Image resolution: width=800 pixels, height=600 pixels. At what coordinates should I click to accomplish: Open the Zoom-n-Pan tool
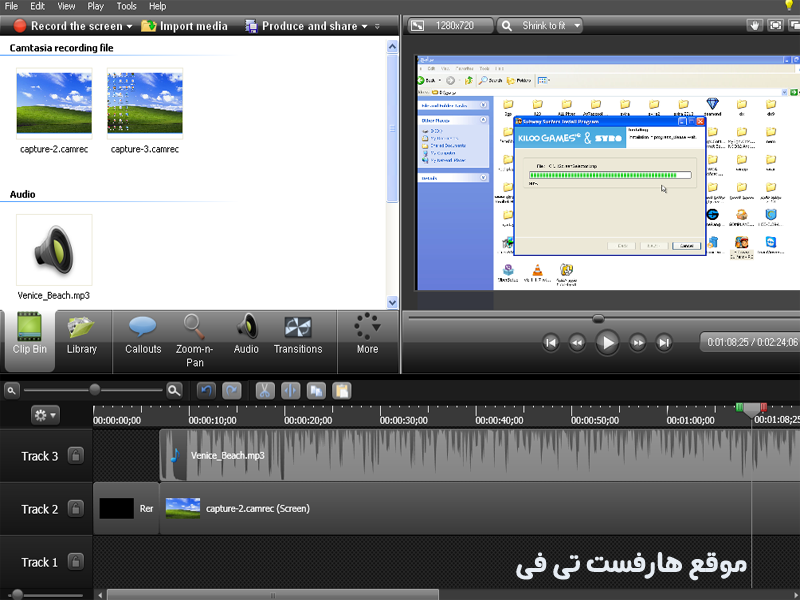(194, 340)
